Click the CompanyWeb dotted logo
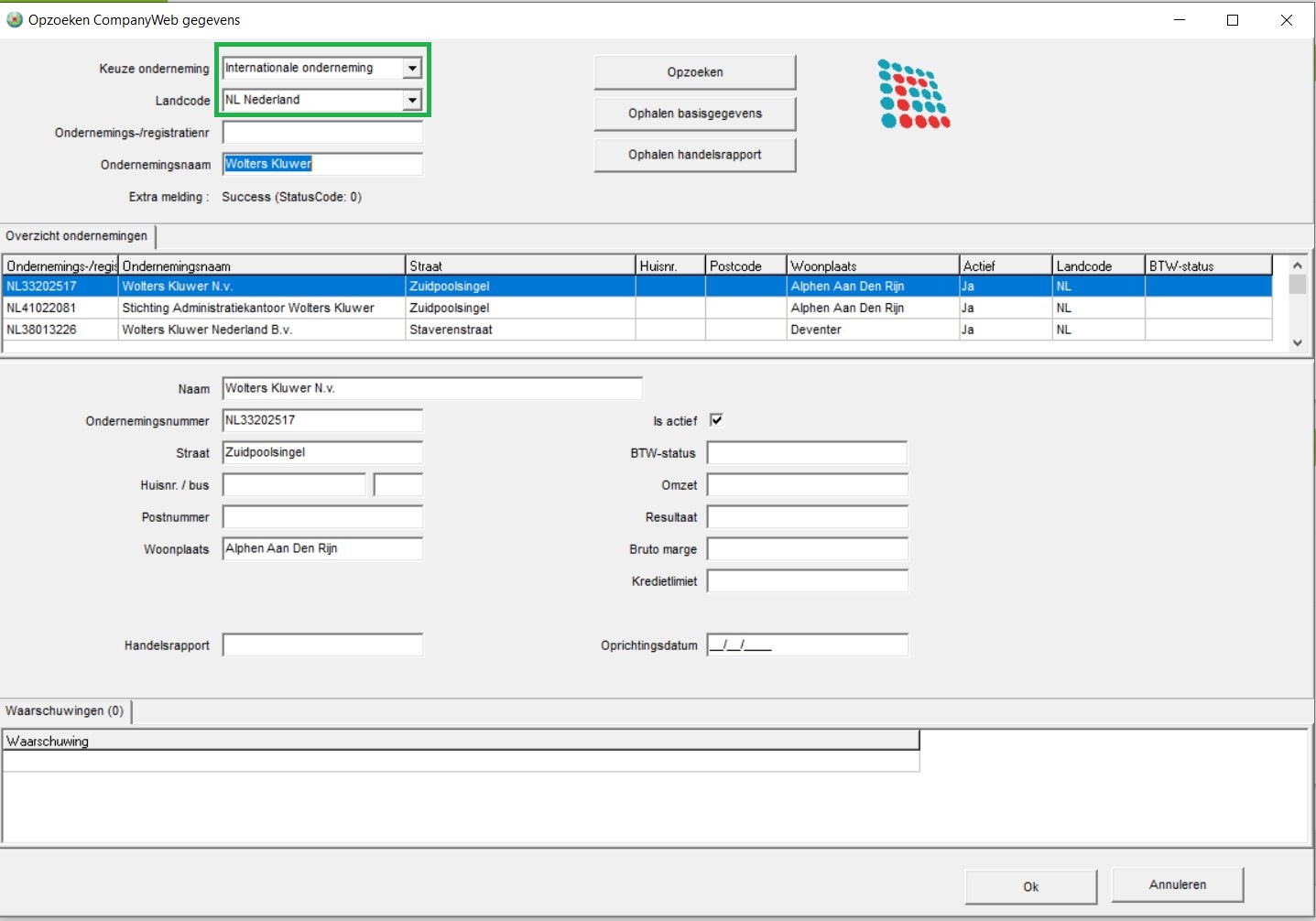Screen dimensions: 1316x921 914,94
